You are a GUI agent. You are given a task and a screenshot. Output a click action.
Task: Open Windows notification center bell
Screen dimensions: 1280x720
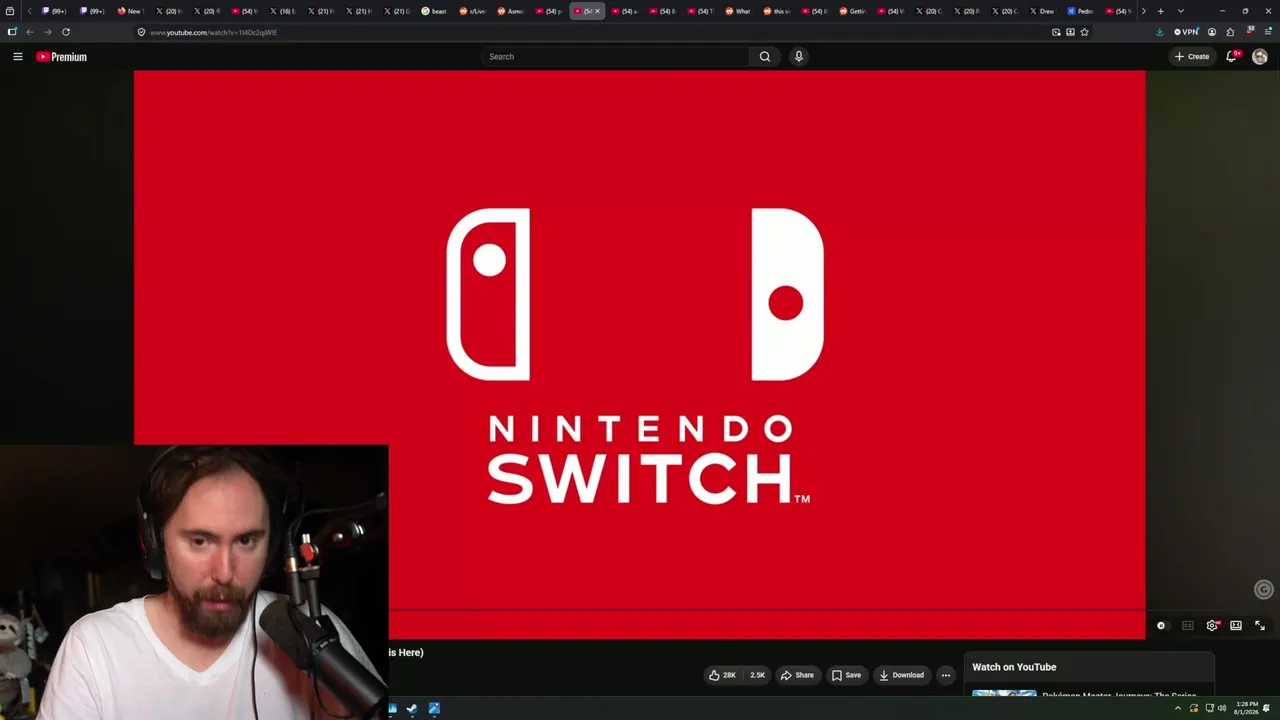tap(1267, 709)
